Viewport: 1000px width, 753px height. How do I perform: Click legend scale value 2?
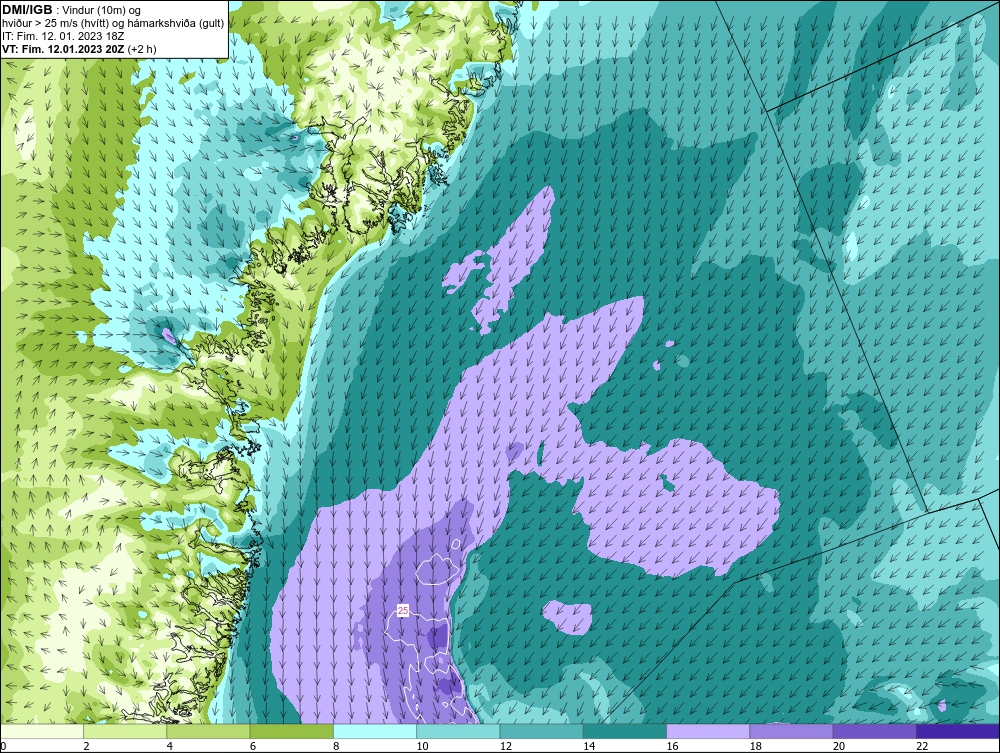[x=87, y=747]
